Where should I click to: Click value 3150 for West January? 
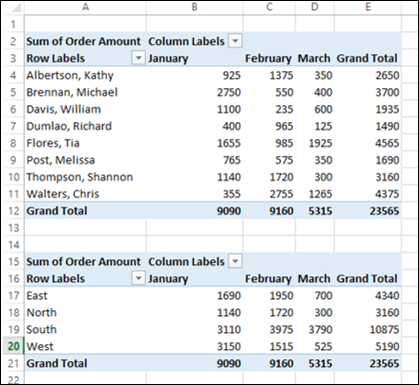(x=229, y=347)
